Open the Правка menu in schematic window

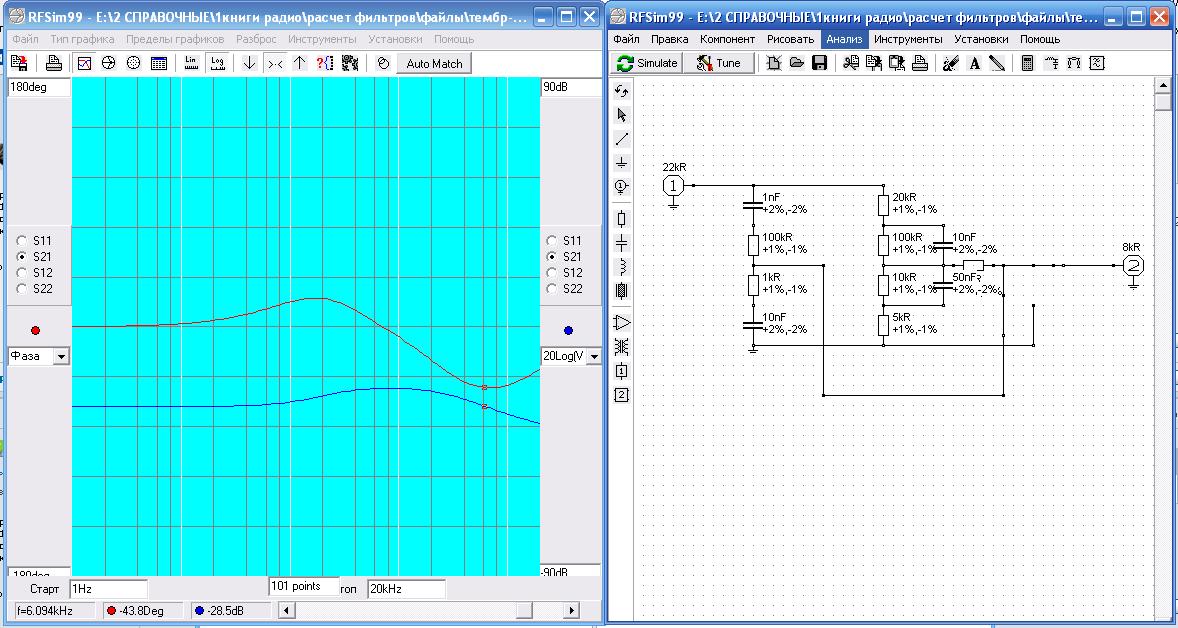coord(669,39)
